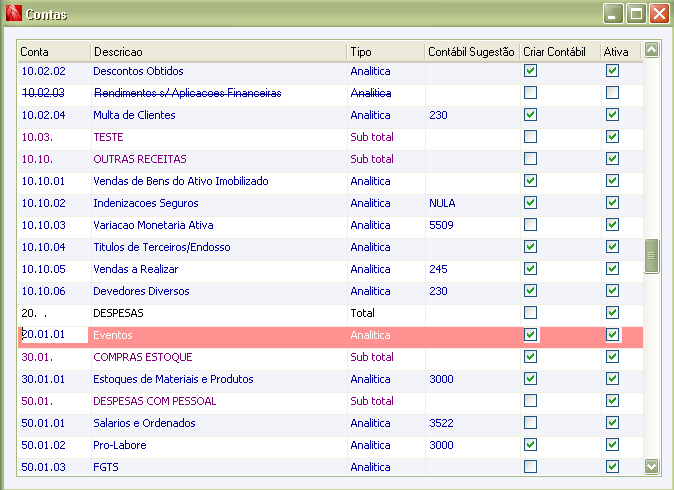This screenshot has width=674, height=490.
Task: Uncheck Ativa for Vendas a Realizar
Action: pyautogui.click(x=612, y=269)
